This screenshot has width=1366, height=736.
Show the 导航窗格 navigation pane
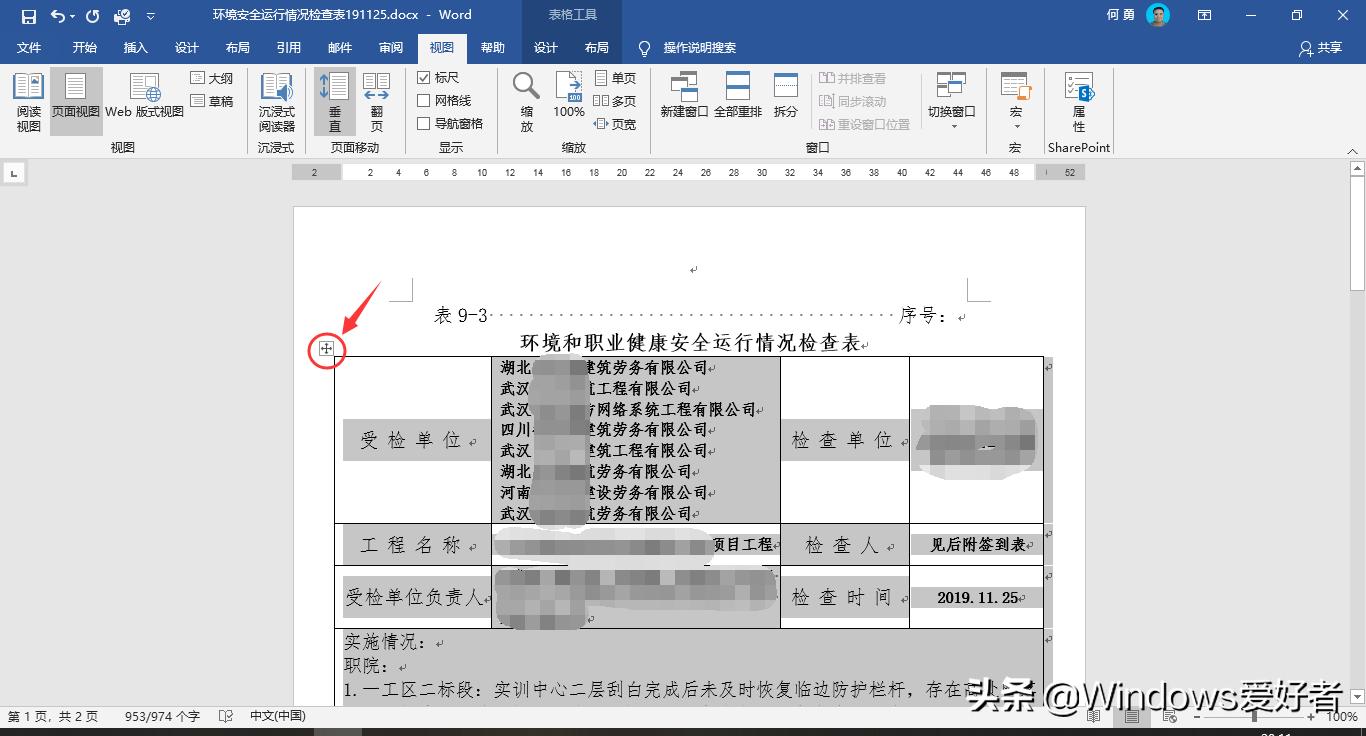pos(424,123)
